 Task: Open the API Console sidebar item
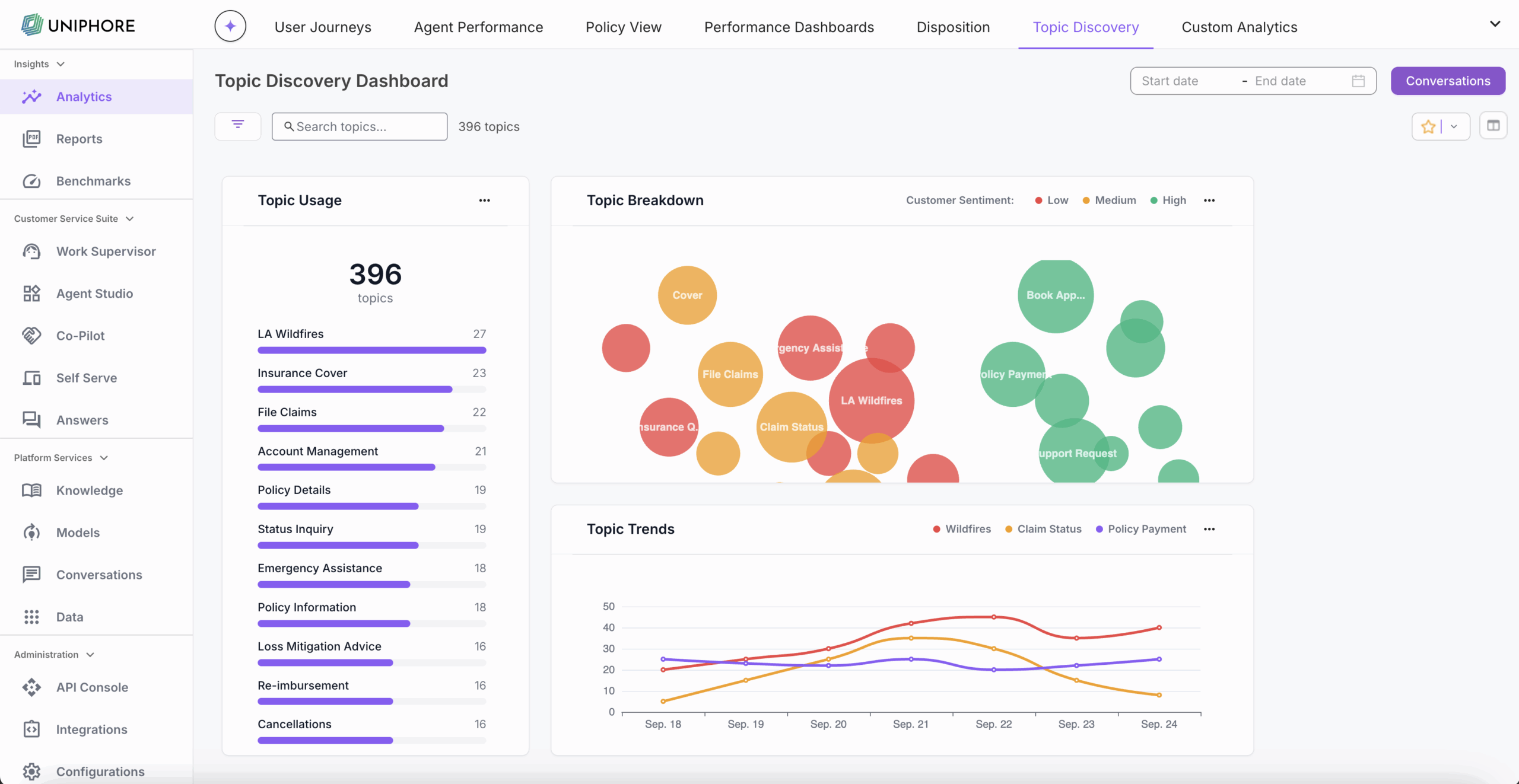92,687
